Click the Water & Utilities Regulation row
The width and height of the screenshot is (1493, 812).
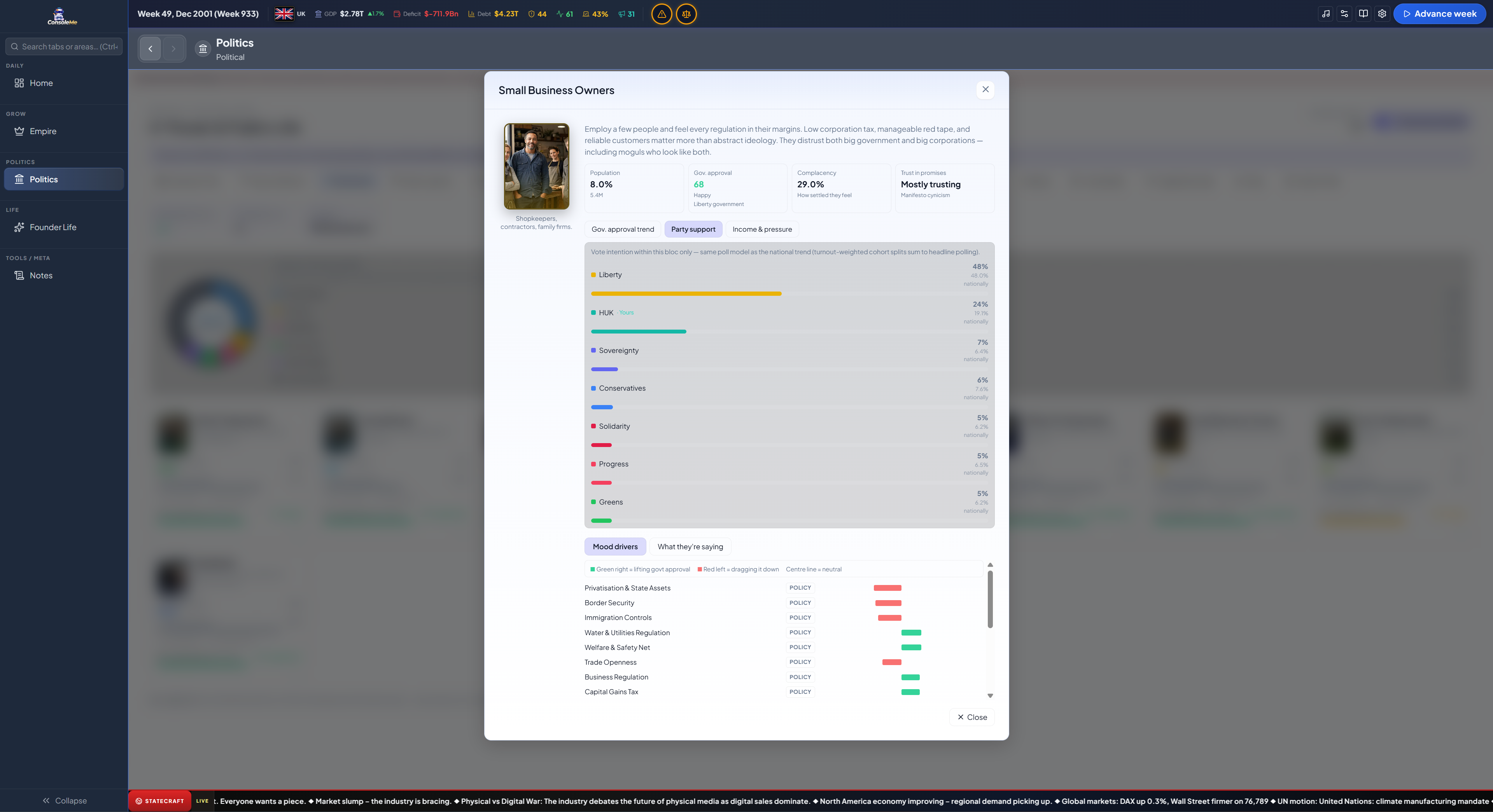pyautogui.click(x=784, y=632)
